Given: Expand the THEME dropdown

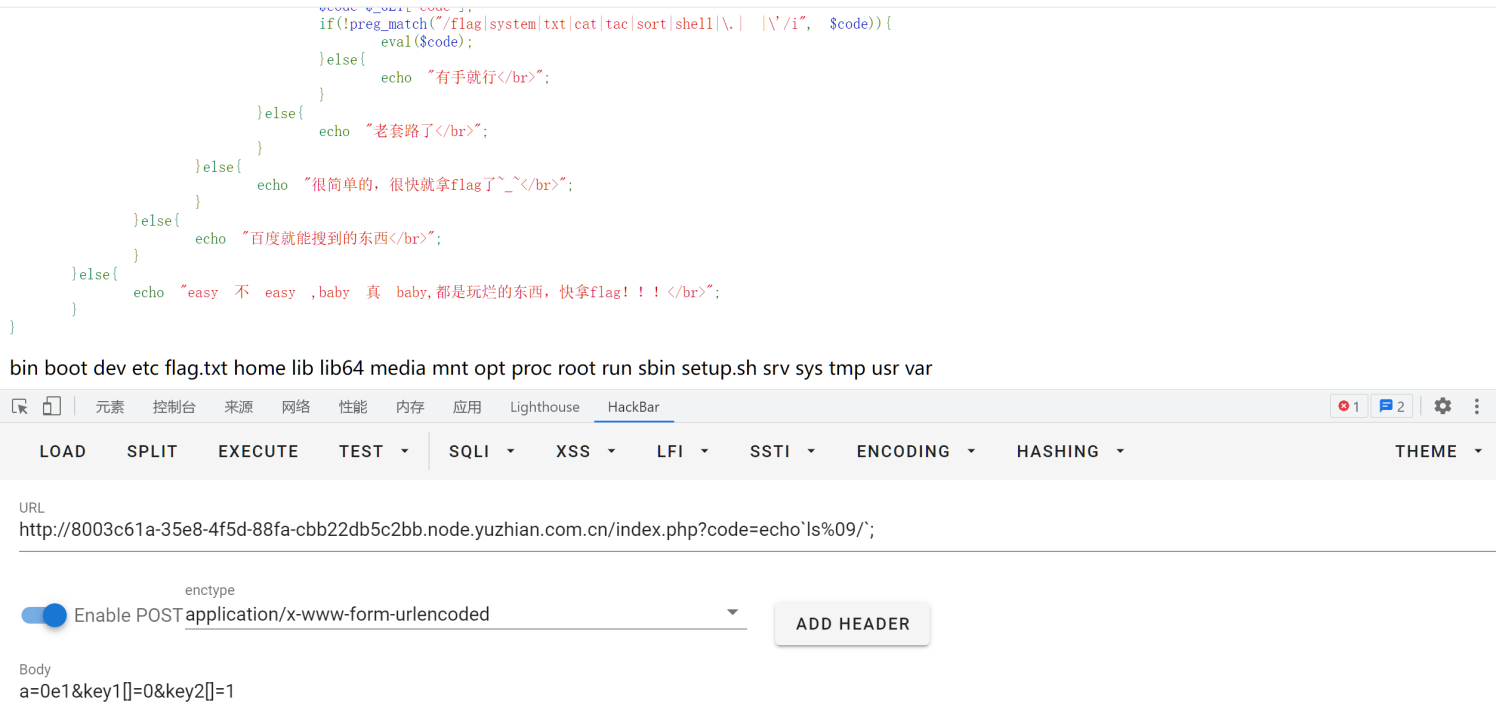Looking at the screenshot, I should tap(1438, 451).
